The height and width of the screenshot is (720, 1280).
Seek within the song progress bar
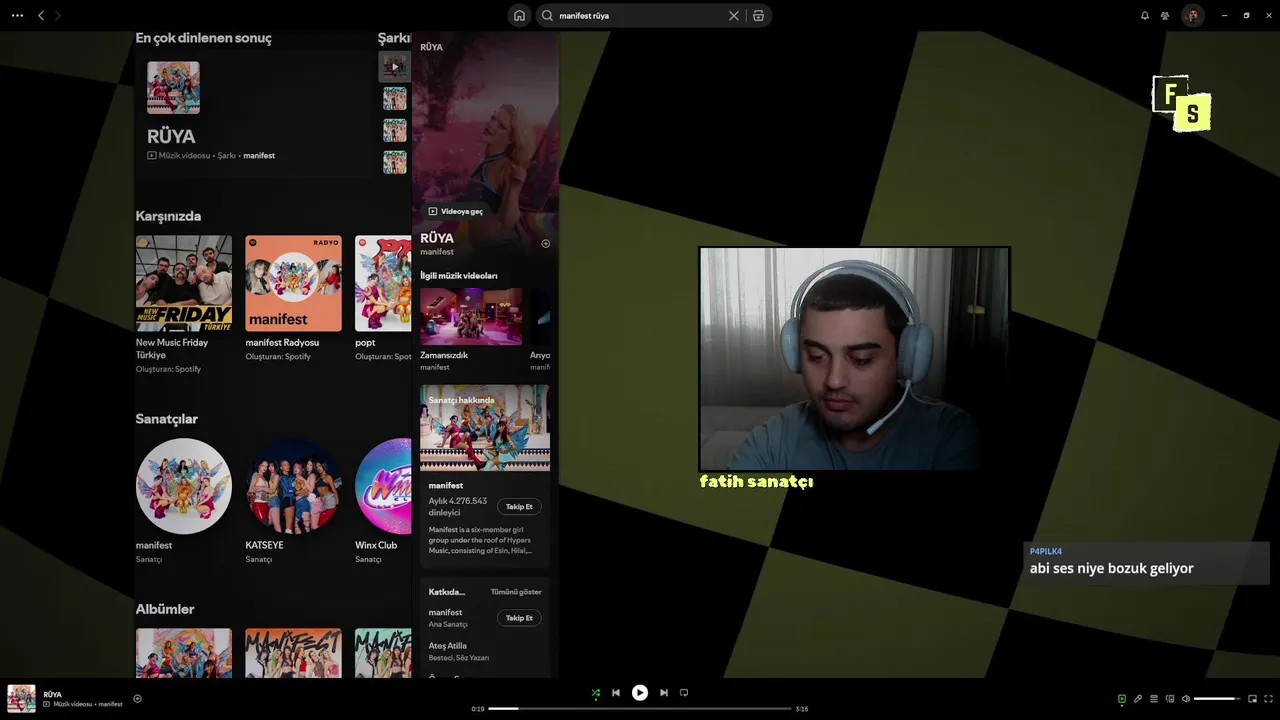coord(640,708)
